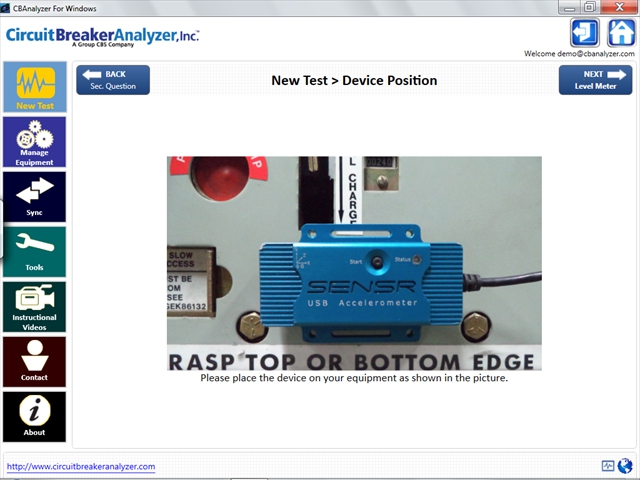Close the CBAnalyzer window

point(619,7)
